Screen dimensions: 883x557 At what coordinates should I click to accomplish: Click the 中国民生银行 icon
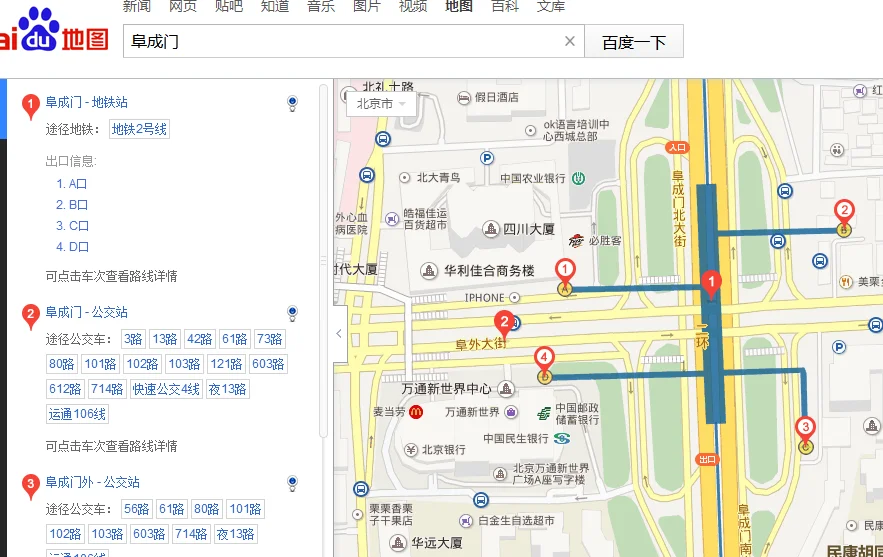click(561, 438)
